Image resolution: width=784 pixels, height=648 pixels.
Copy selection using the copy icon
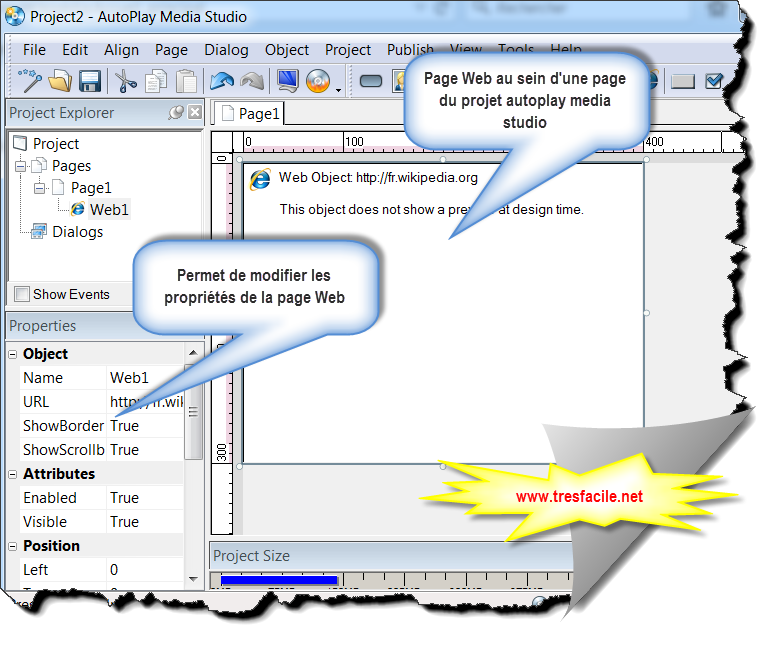pyautogui.click(x=156, y=80)
